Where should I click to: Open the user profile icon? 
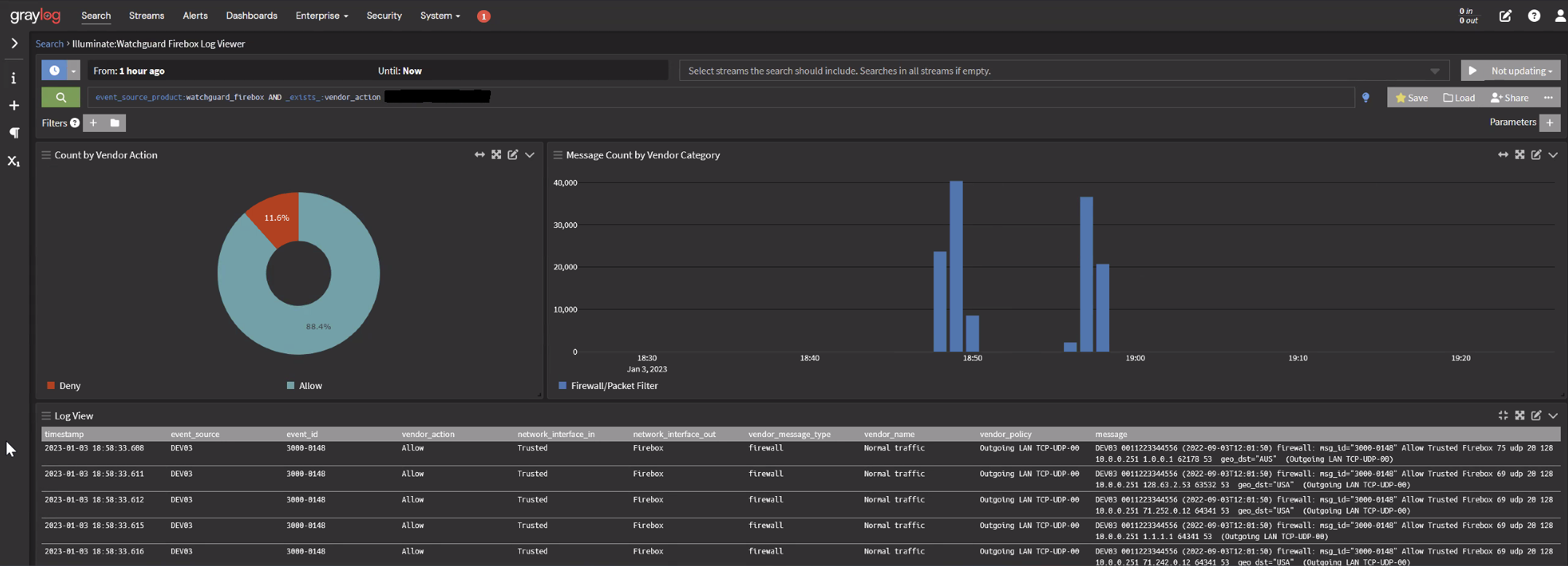[1560, 16]
